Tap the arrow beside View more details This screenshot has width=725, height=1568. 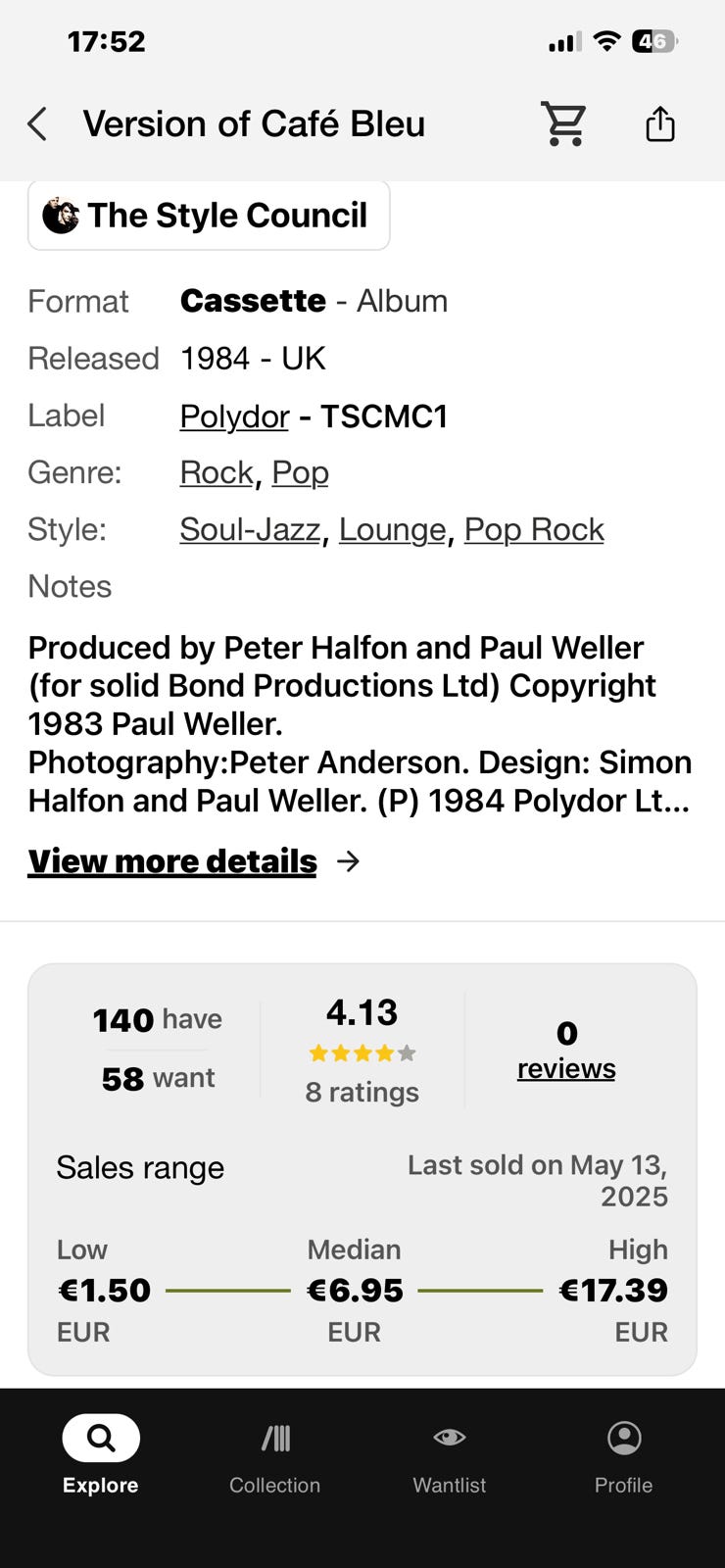pos(348,861)
